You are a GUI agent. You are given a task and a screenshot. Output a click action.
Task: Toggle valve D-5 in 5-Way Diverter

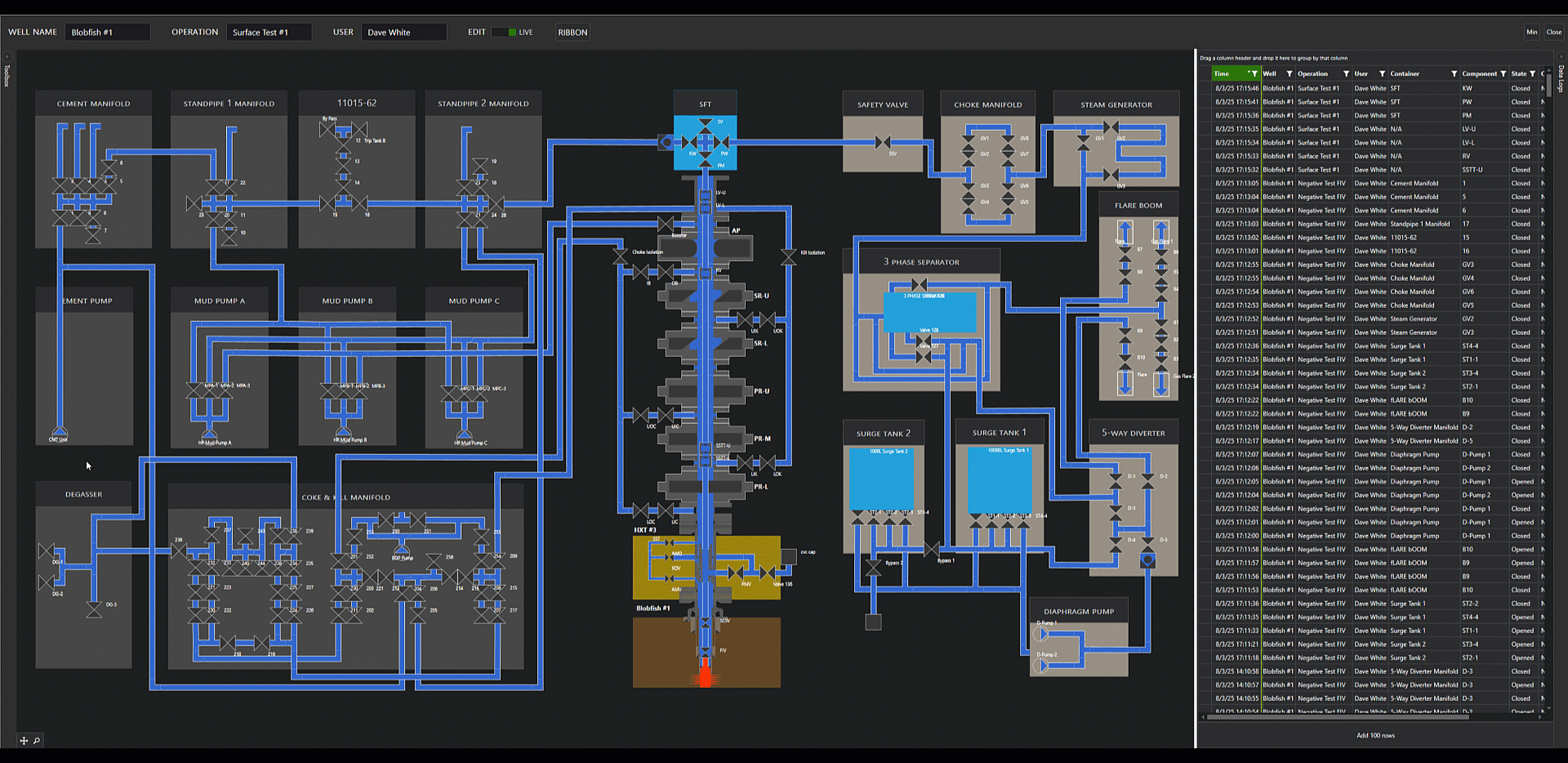(x=1147, y=544)
